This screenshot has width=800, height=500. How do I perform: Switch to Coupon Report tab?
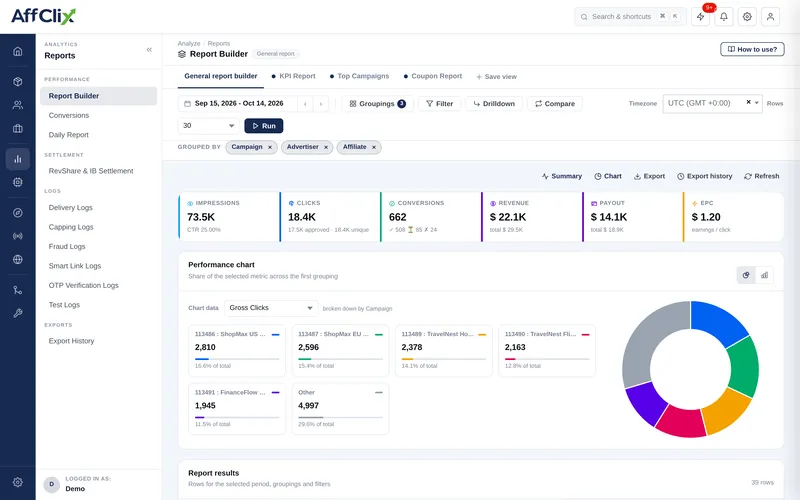[433, 76]
